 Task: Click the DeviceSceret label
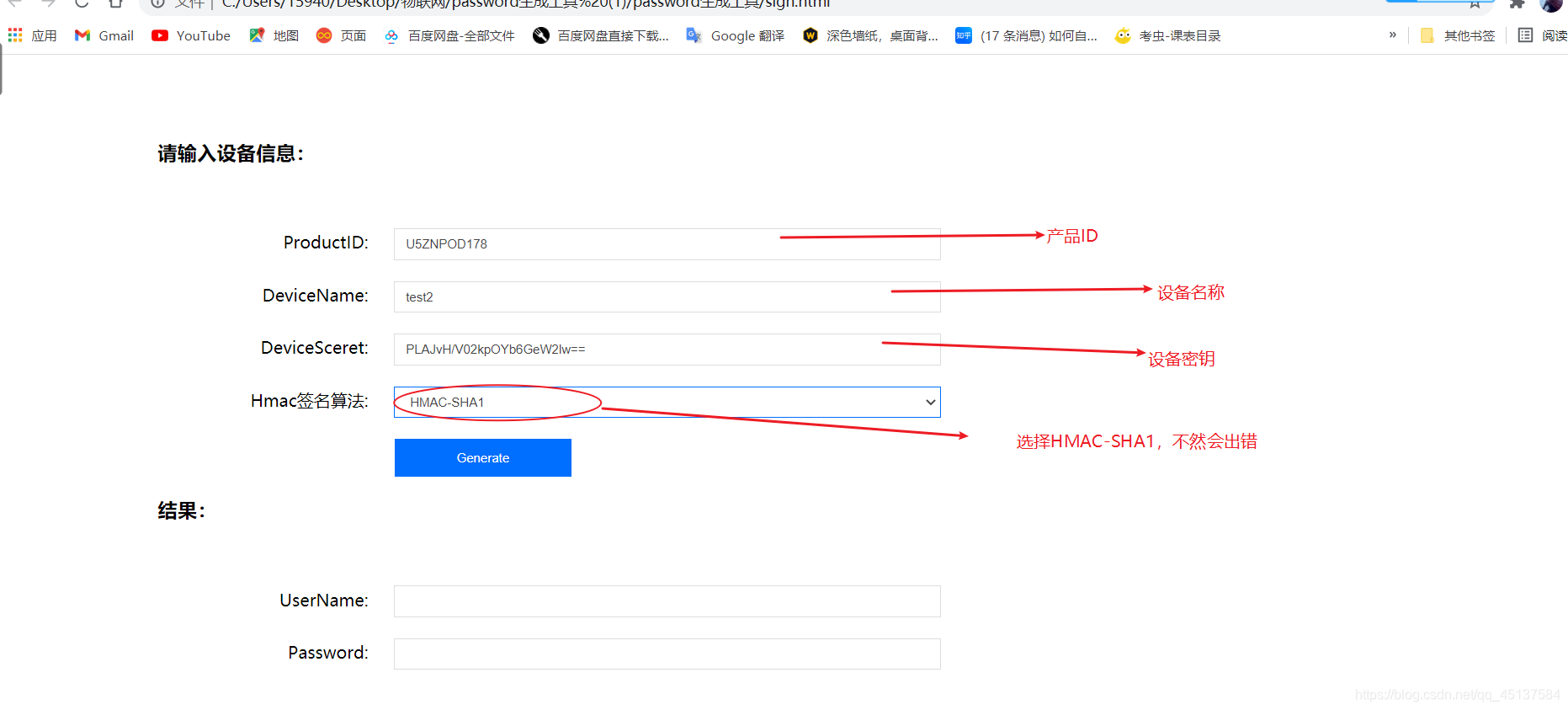tap(315, 348)
